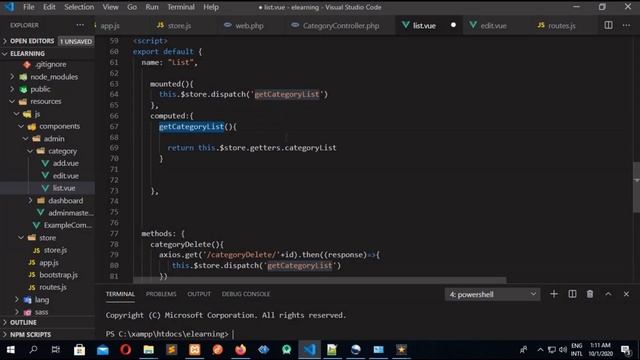Open the Edit menu
This screenshot has width=640, height=360.
[49, 7]
